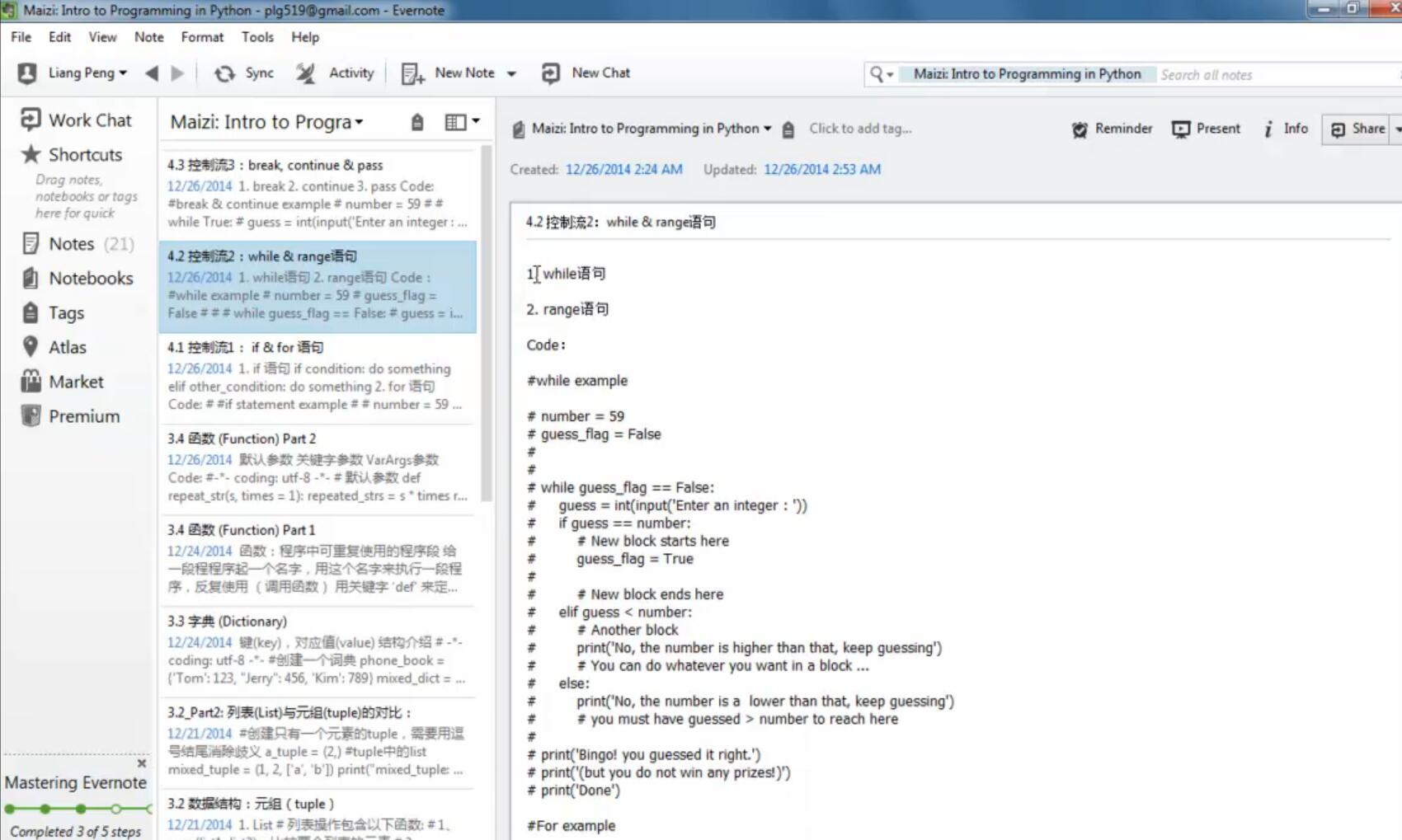Click the Created date link

(623, 170)
